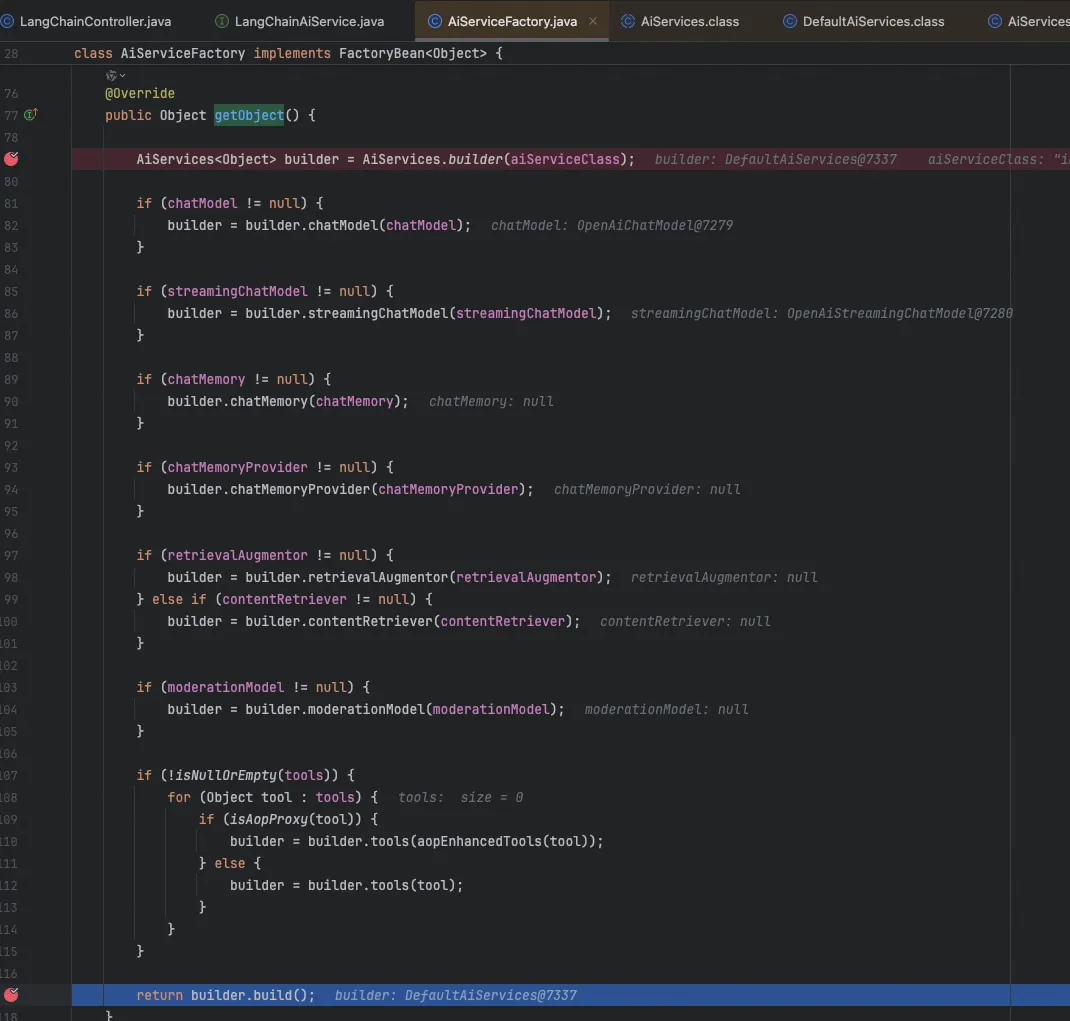Click the AiServices.class tab file icon
1070x1021 pixels.
[627, 21]
